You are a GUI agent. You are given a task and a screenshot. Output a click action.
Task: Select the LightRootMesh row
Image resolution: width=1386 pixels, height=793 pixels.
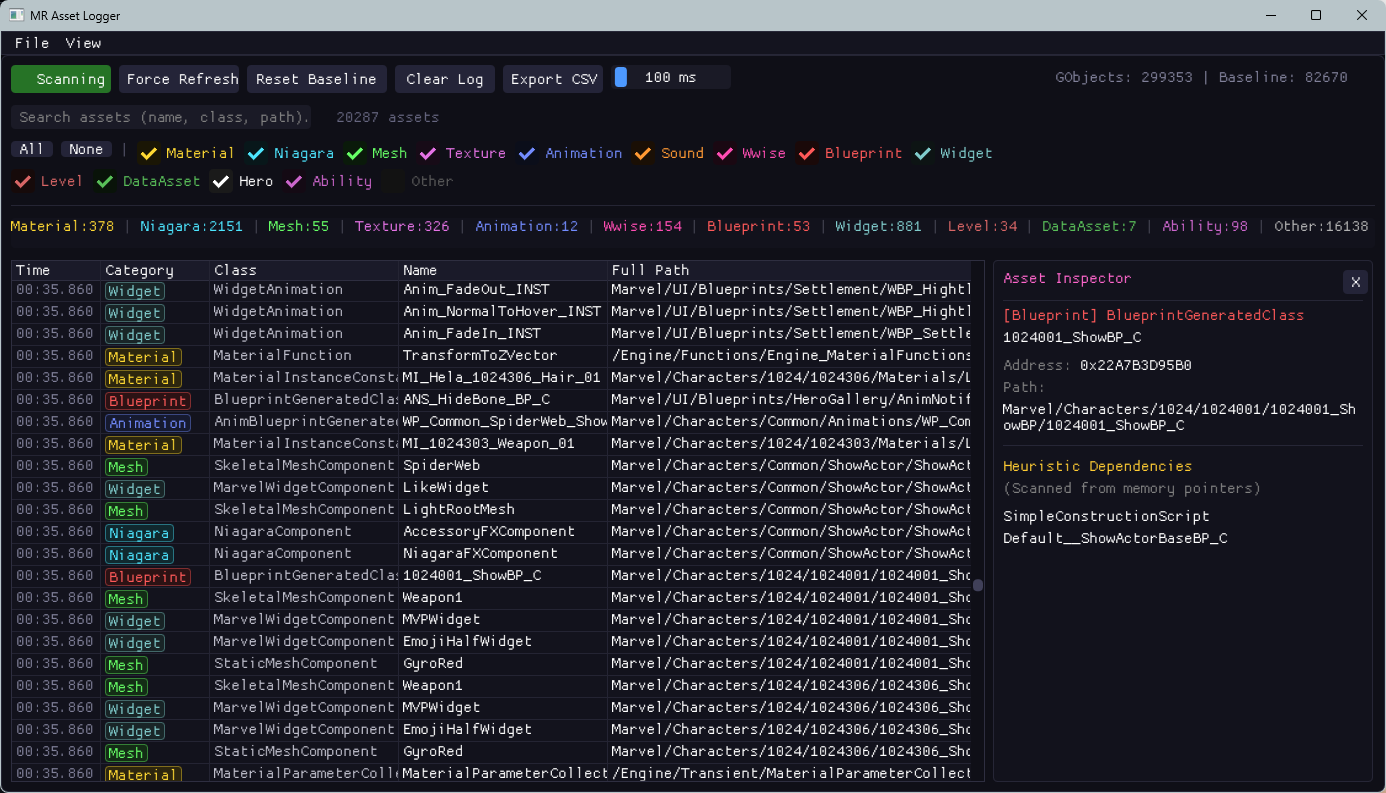tap(491, 509)
